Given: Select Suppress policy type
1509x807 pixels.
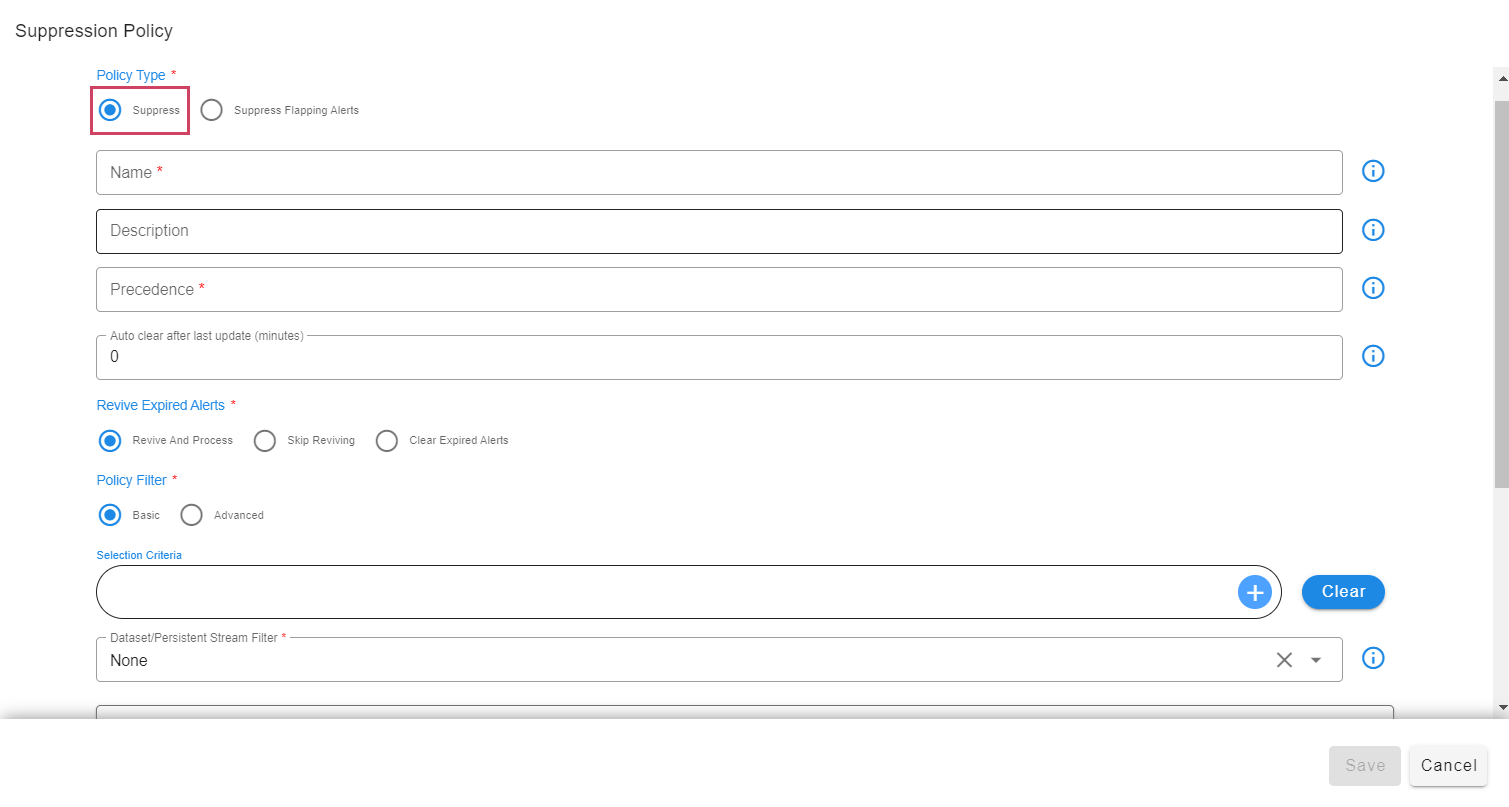Looking at the screenshot, I should tap(111, 110).
